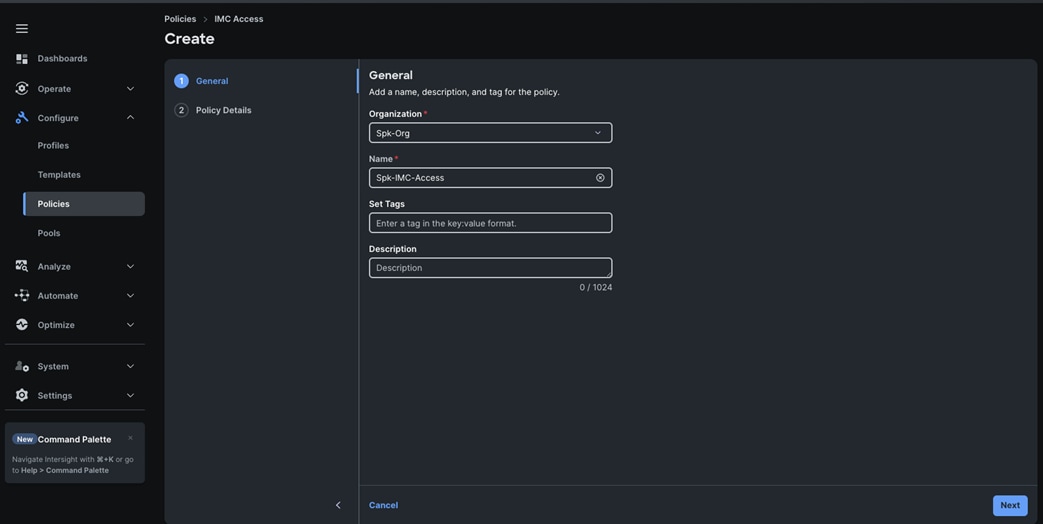The image size is (1043, 524).
Task: Click the New badge in Command Palette
Action: (25, 440)
